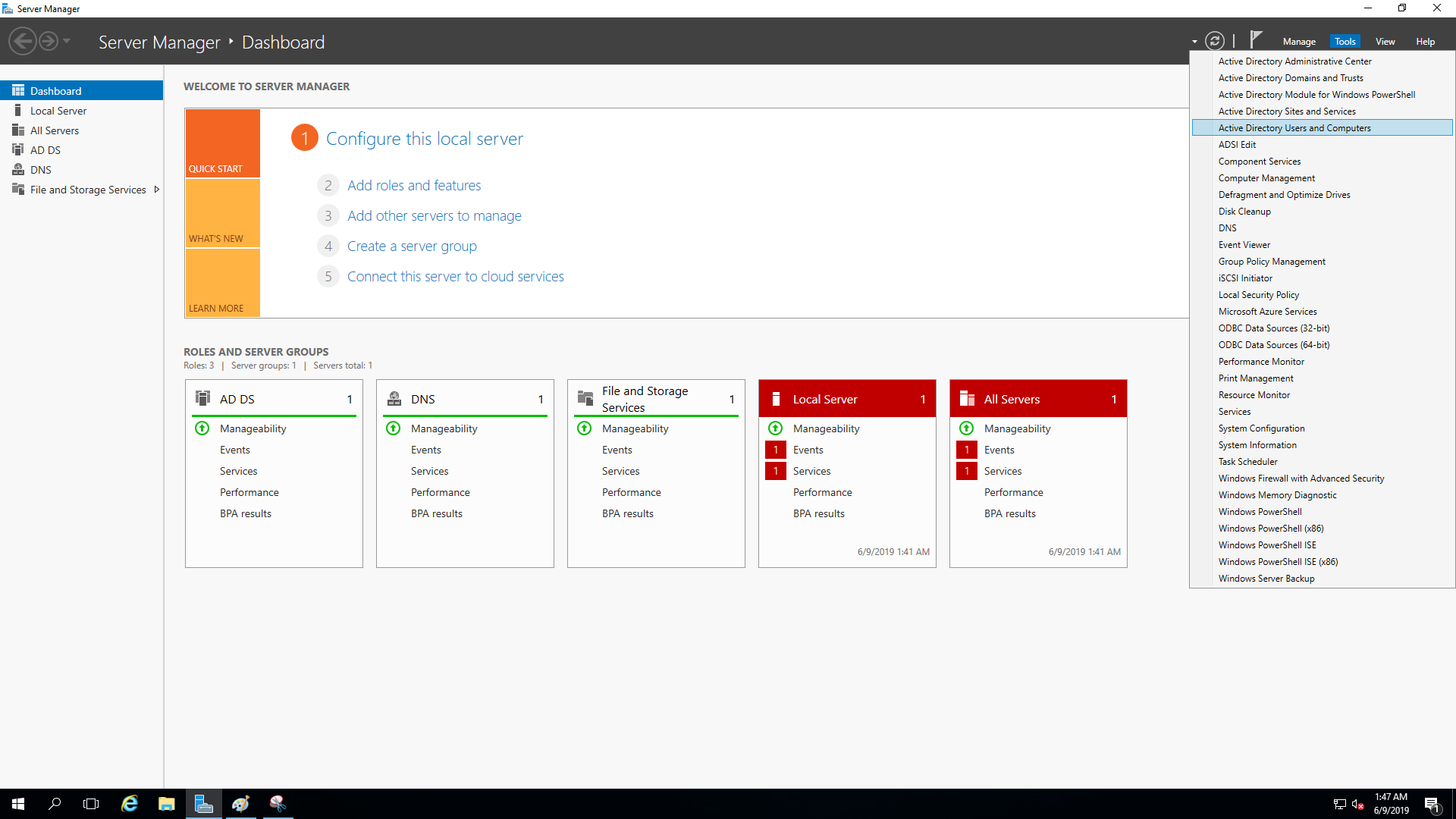Click the back navigation arrow
Viewport: 1456px width, 819px height.
tap(23, 41)
